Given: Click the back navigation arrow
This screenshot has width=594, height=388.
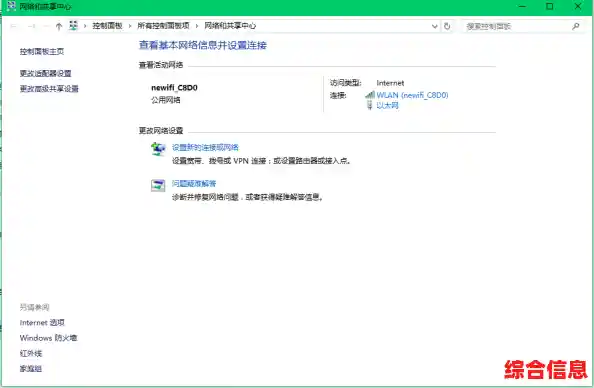Looking at the screenshot, I should click(14, 26).
